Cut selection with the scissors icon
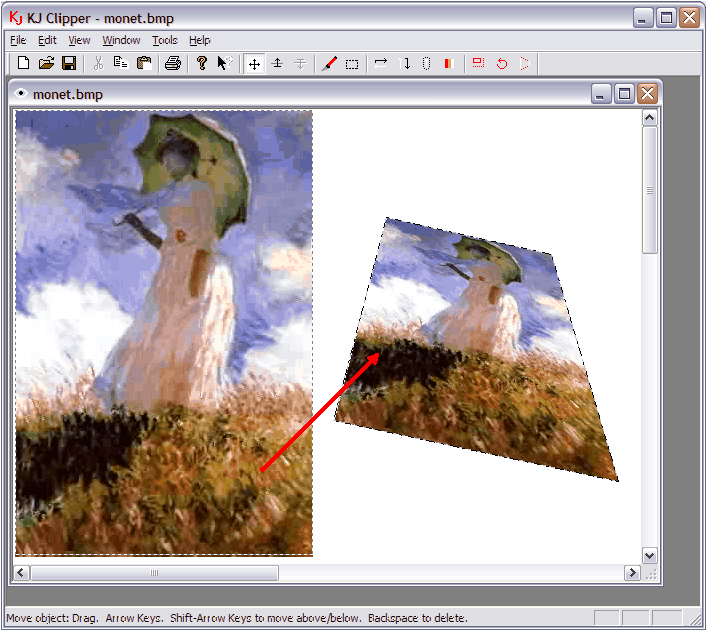This screenshot has width=706, height=630. pyautogui.click(x=98, y=63)
